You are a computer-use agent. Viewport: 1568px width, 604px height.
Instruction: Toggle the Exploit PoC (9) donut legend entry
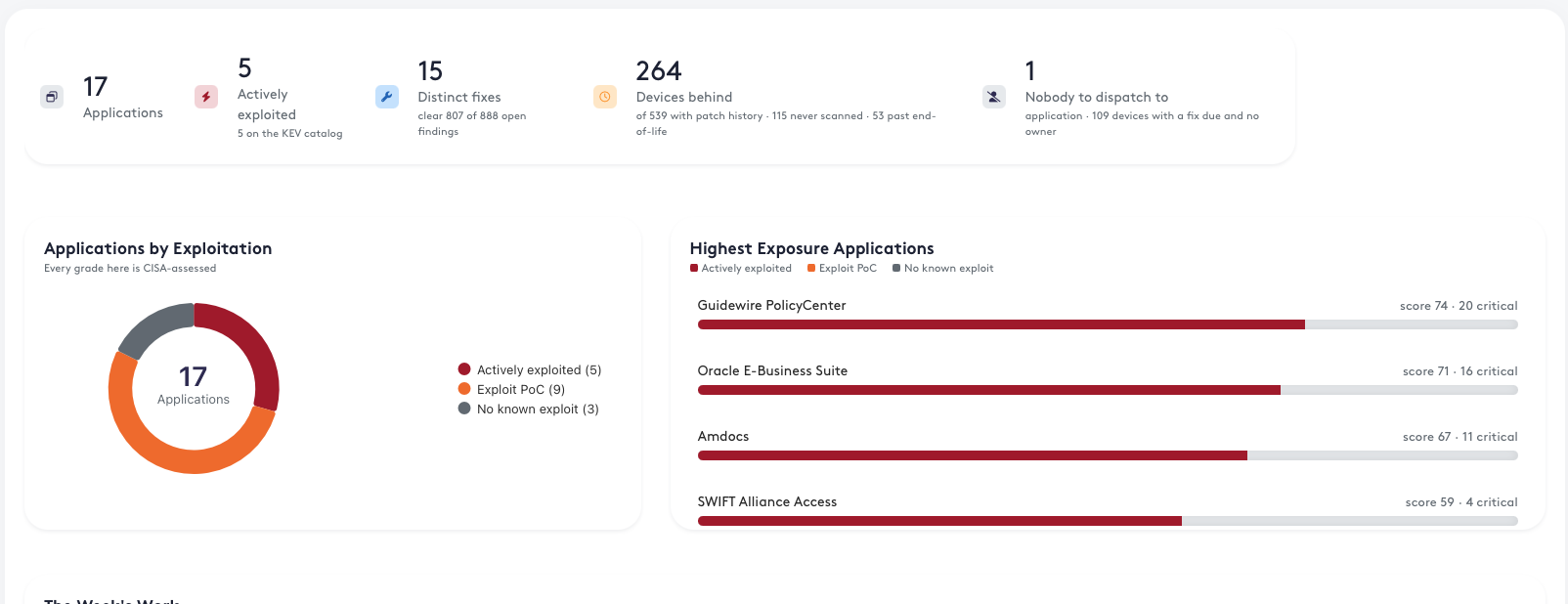512,389
